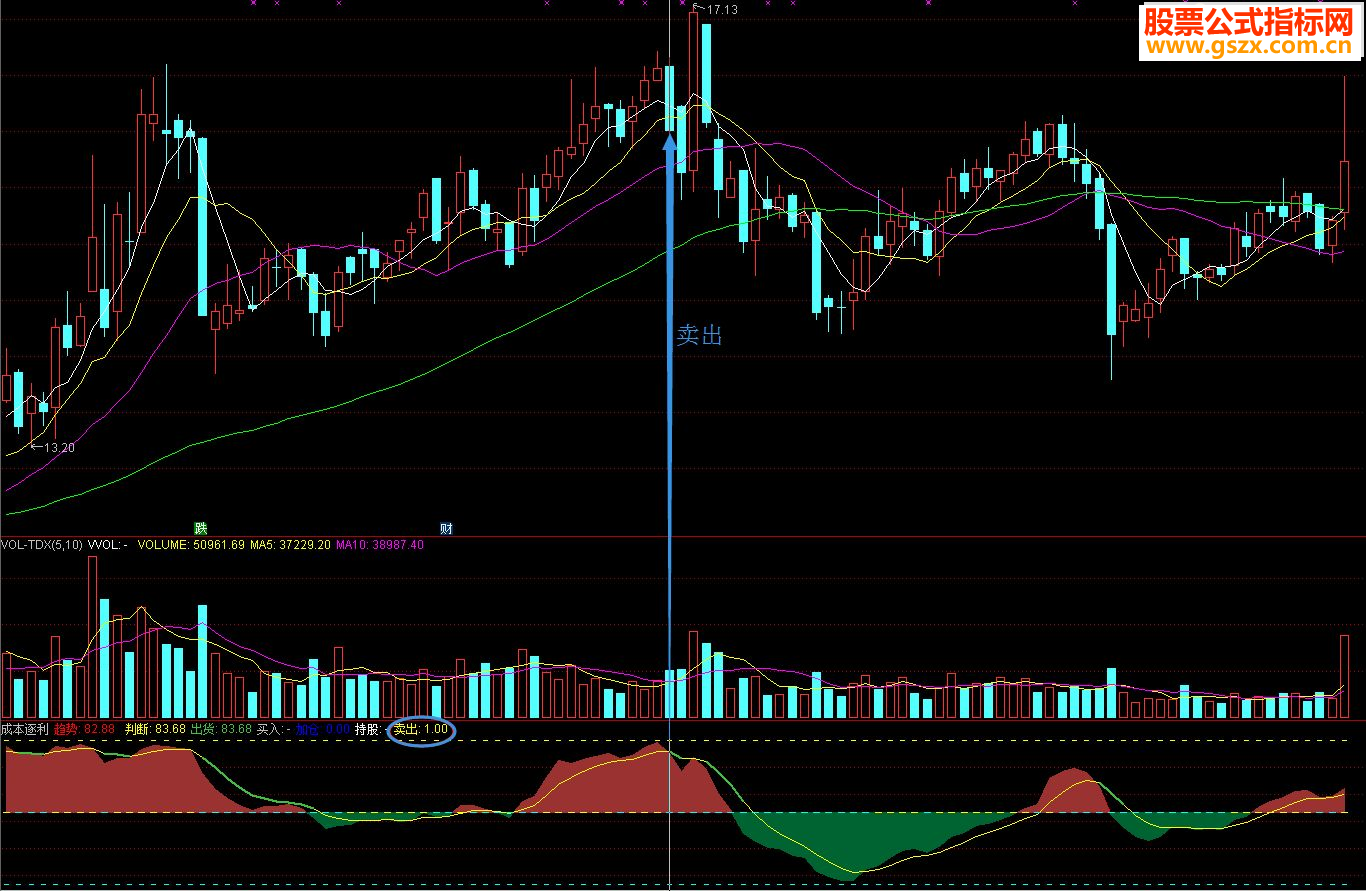Image resolution: width=1366 pixels, height=891 pixels.
Task: Select the MA5: 37229.20 volume average value
Action: (x=290, y=545)
